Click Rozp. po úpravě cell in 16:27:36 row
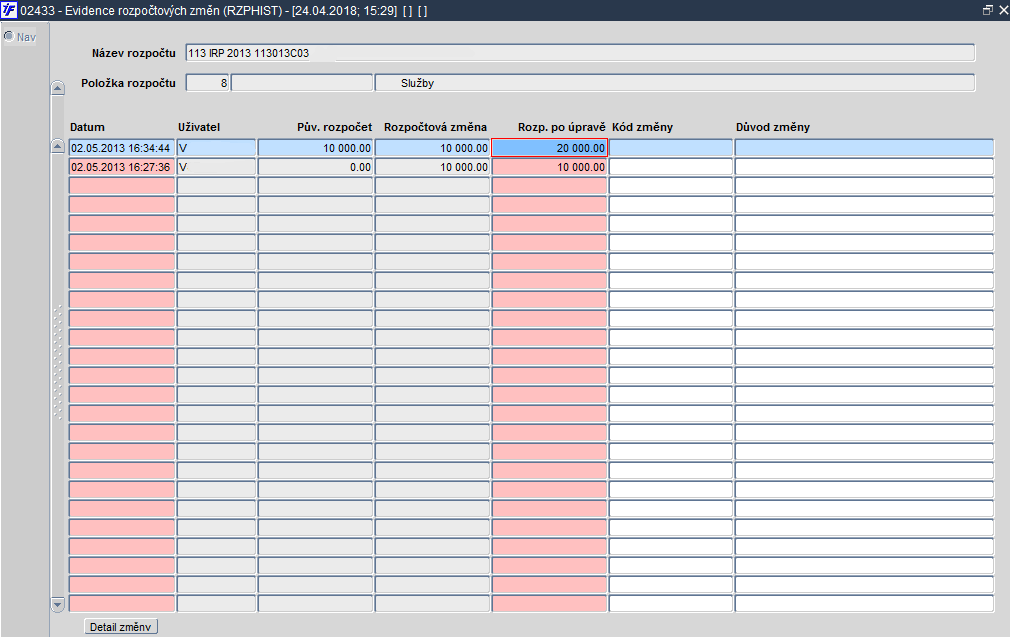The width and height of the screenshot is (1010, 637). [x=549, y=167]
